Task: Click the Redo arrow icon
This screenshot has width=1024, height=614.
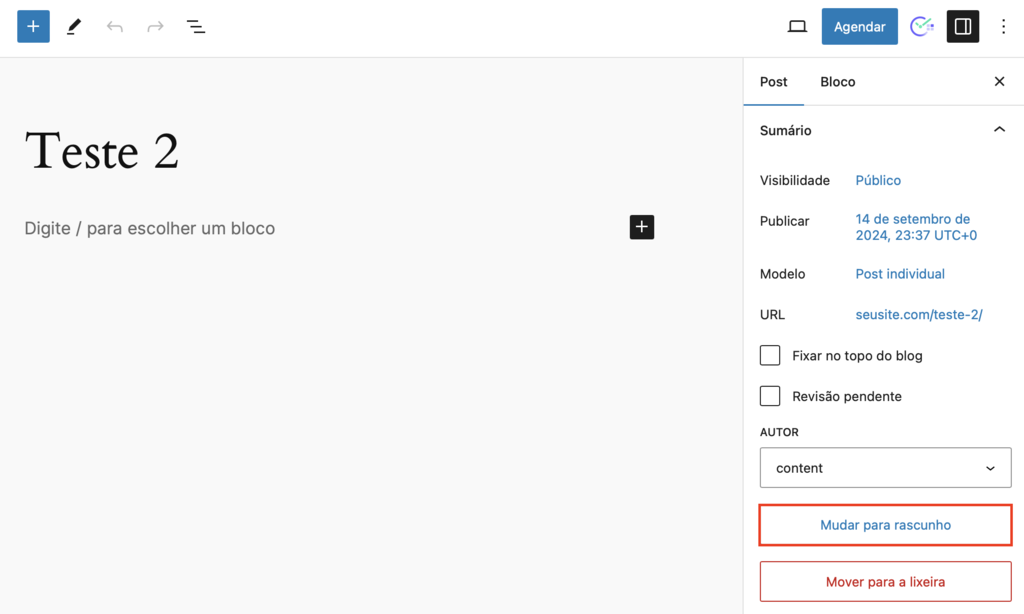Action: [x=154, y=26]
